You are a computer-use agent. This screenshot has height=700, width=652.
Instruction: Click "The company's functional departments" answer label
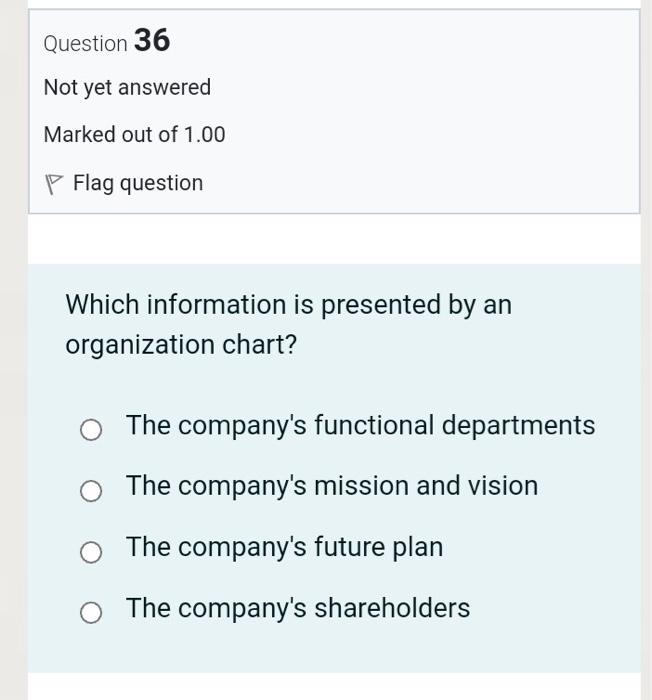[360, 426]
